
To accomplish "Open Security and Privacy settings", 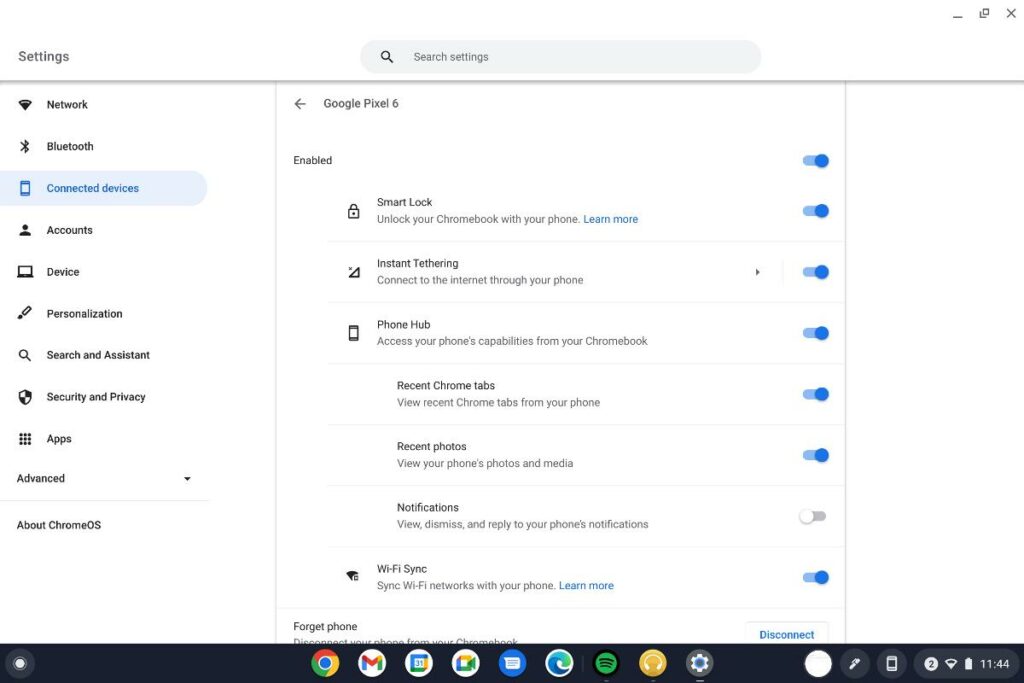I will point(96,397).
